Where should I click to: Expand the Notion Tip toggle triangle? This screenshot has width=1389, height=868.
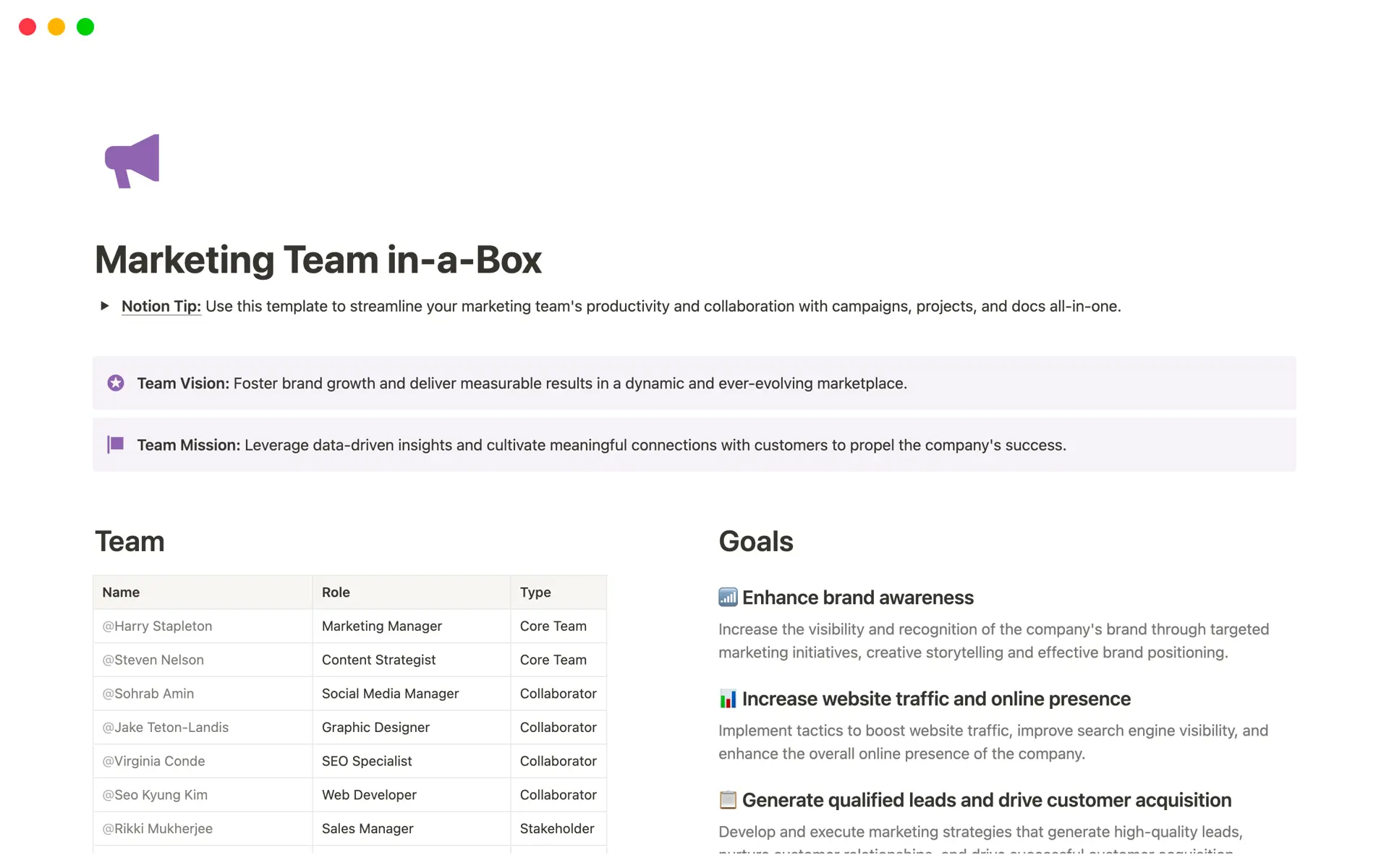(x=105, y=306)
